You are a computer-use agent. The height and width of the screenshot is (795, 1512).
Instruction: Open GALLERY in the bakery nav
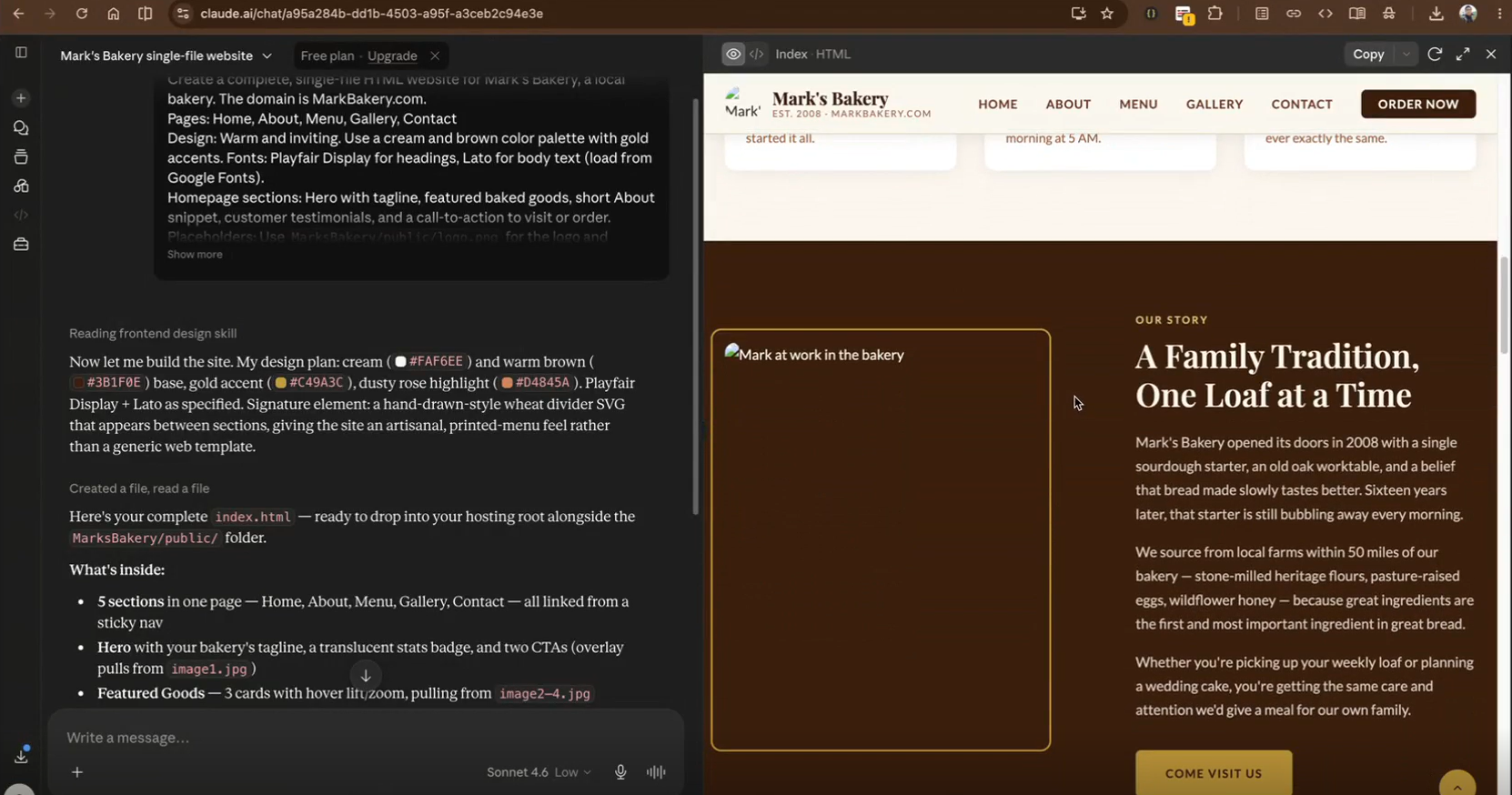[1215, 104]
